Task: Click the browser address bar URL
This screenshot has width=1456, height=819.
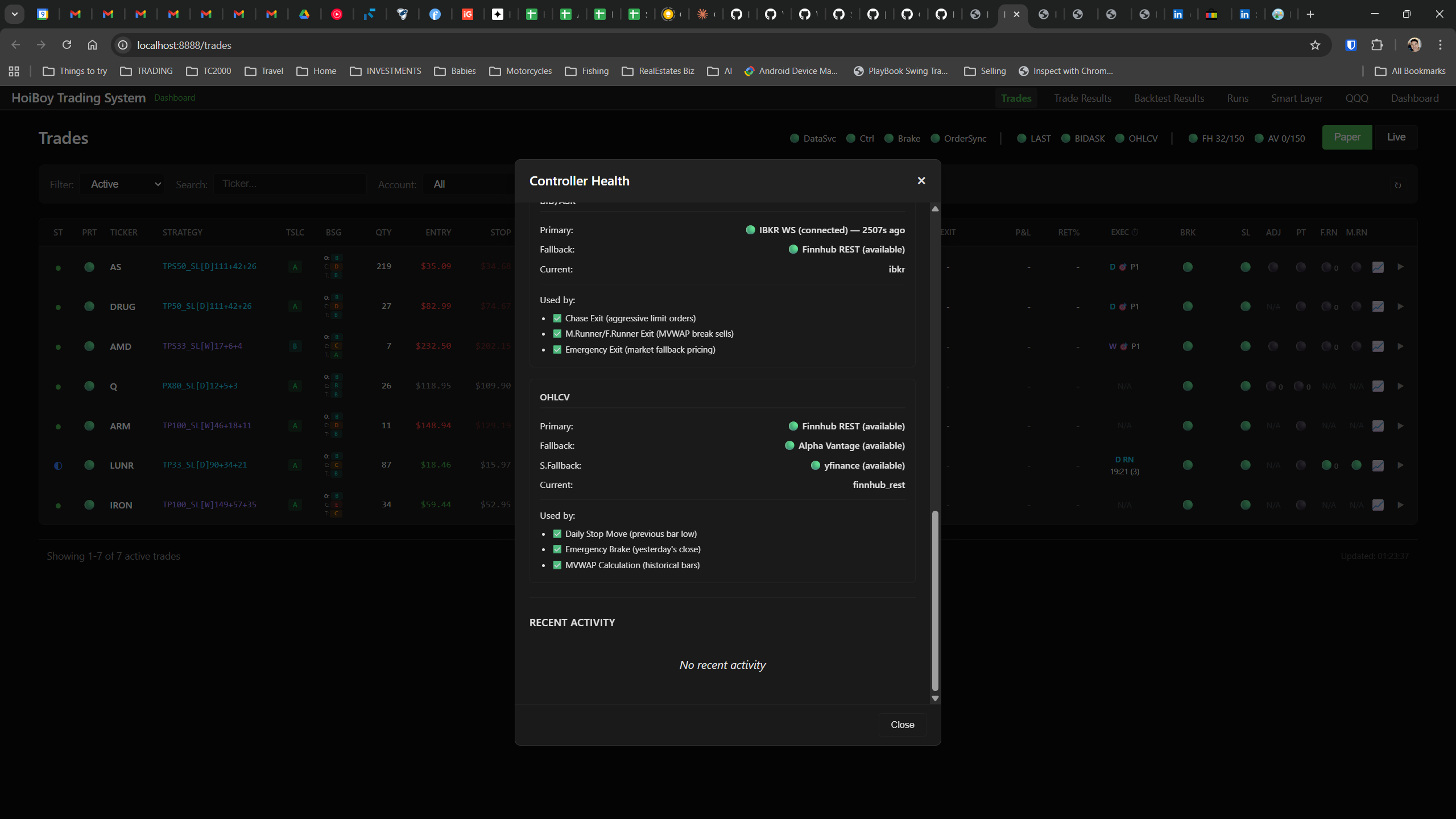Action: [184, 45]
